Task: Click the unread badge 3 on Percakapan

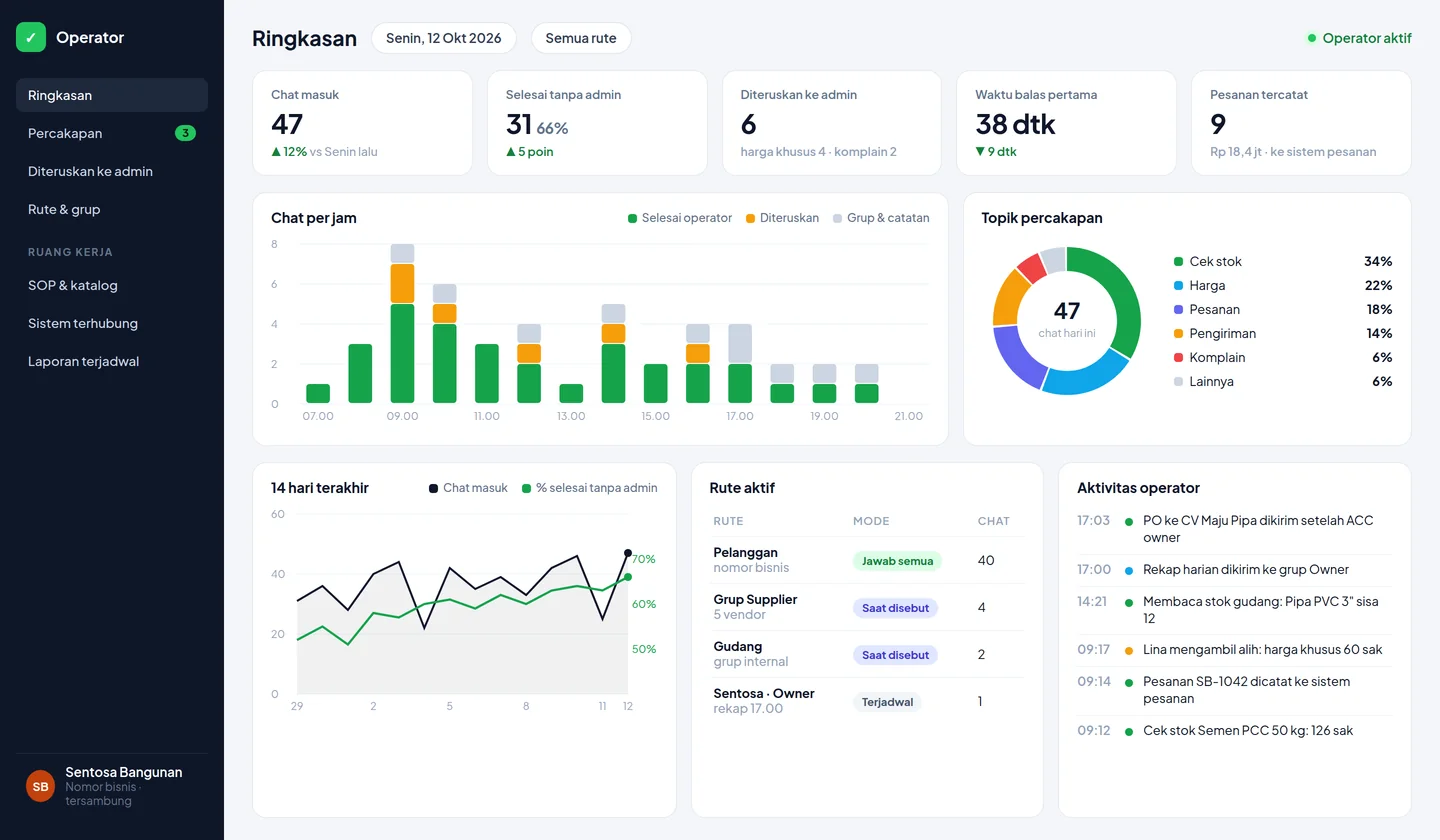Action: (x=185, y=133)
